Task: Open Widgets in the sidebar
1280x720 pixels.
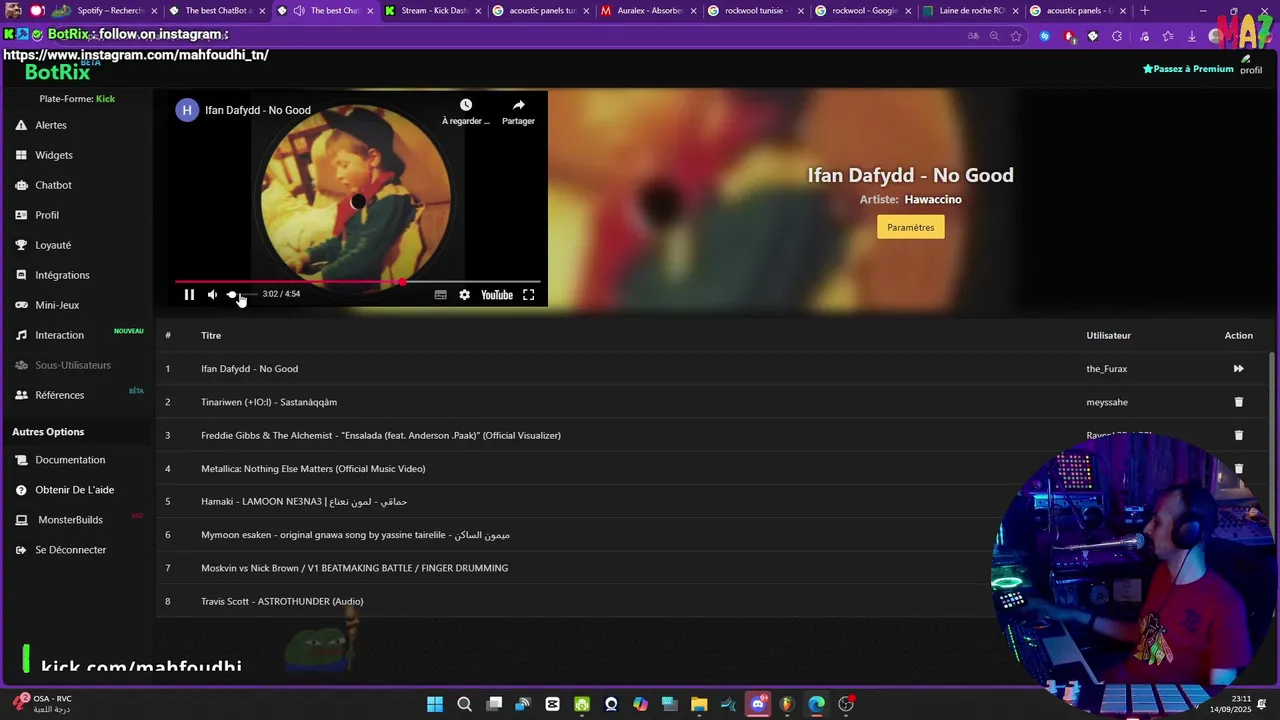Action: 54,155
